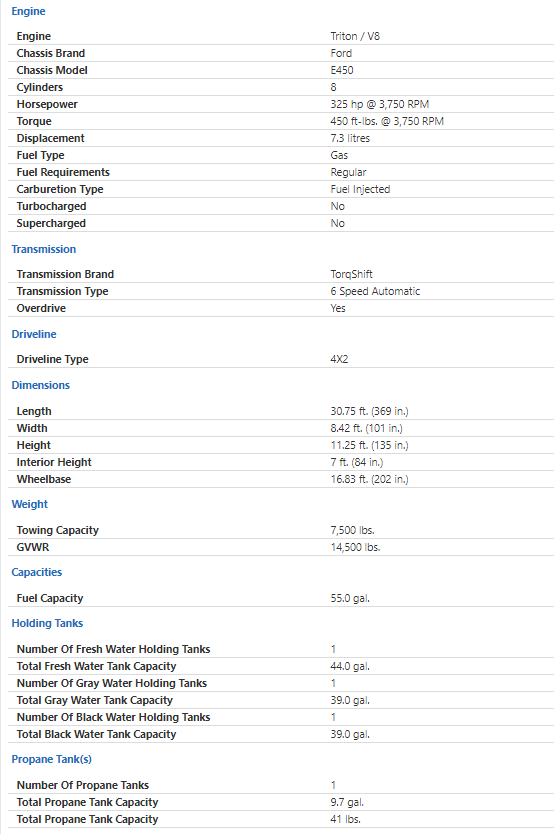Select the 6 Speed Automatic value
Image resolution: width=554 pixels, height=834 pixels.
pyautogui.click(x=375, y=291)
